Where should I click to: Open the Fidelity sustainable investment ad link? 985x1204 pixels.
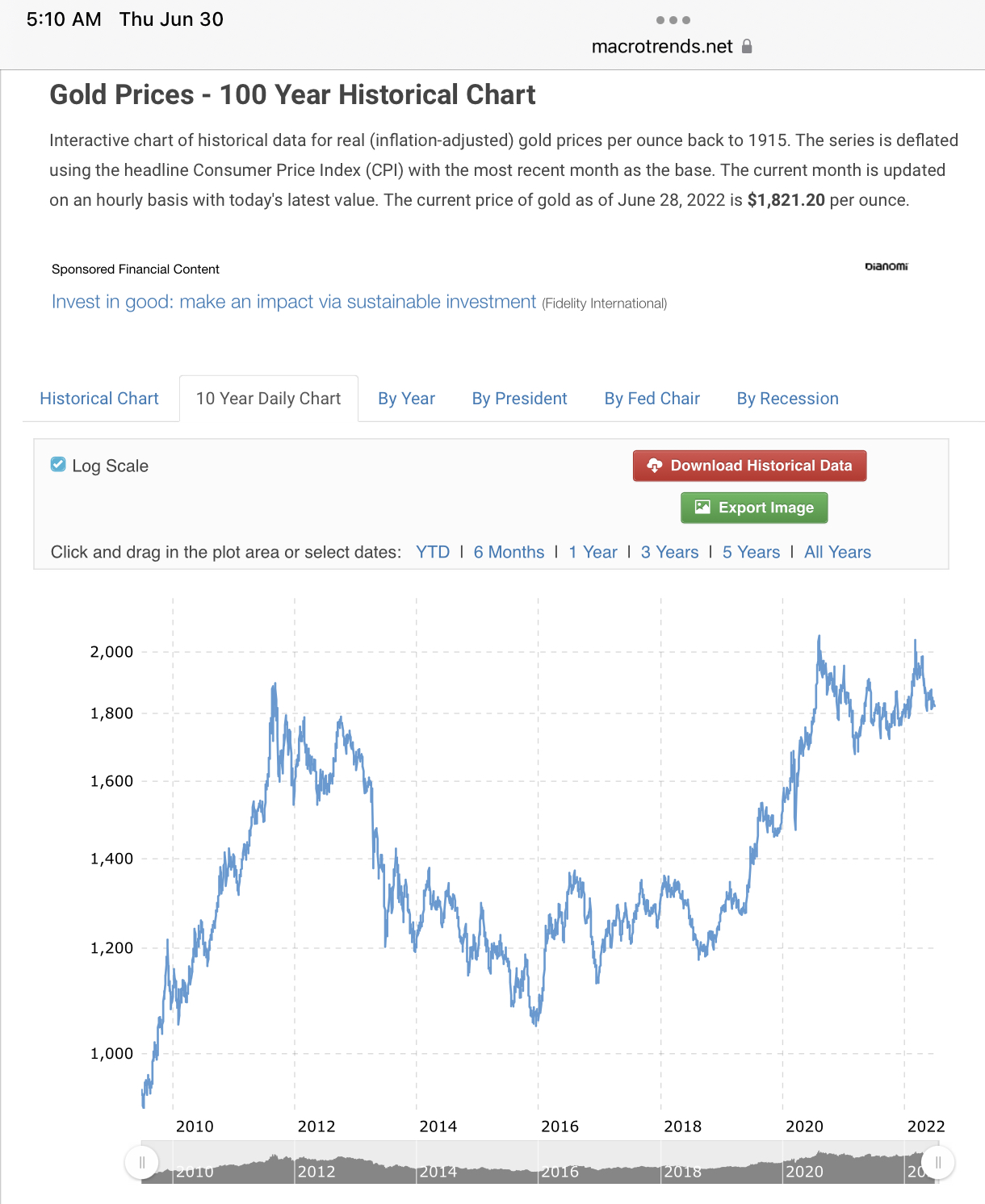click(x=294, y=302)
